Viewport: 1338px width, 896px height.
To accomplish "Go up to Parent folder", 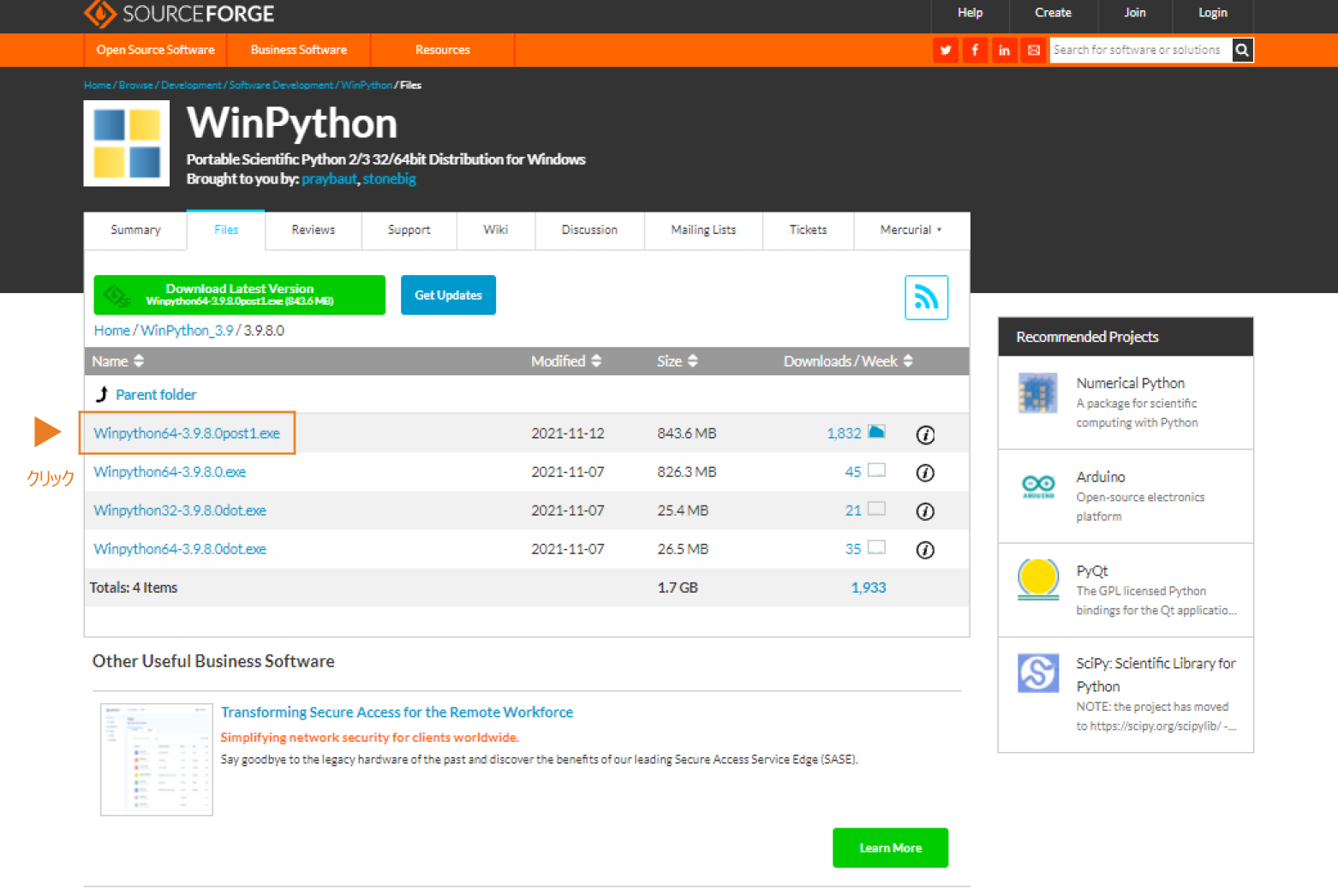I will point(155,395).
